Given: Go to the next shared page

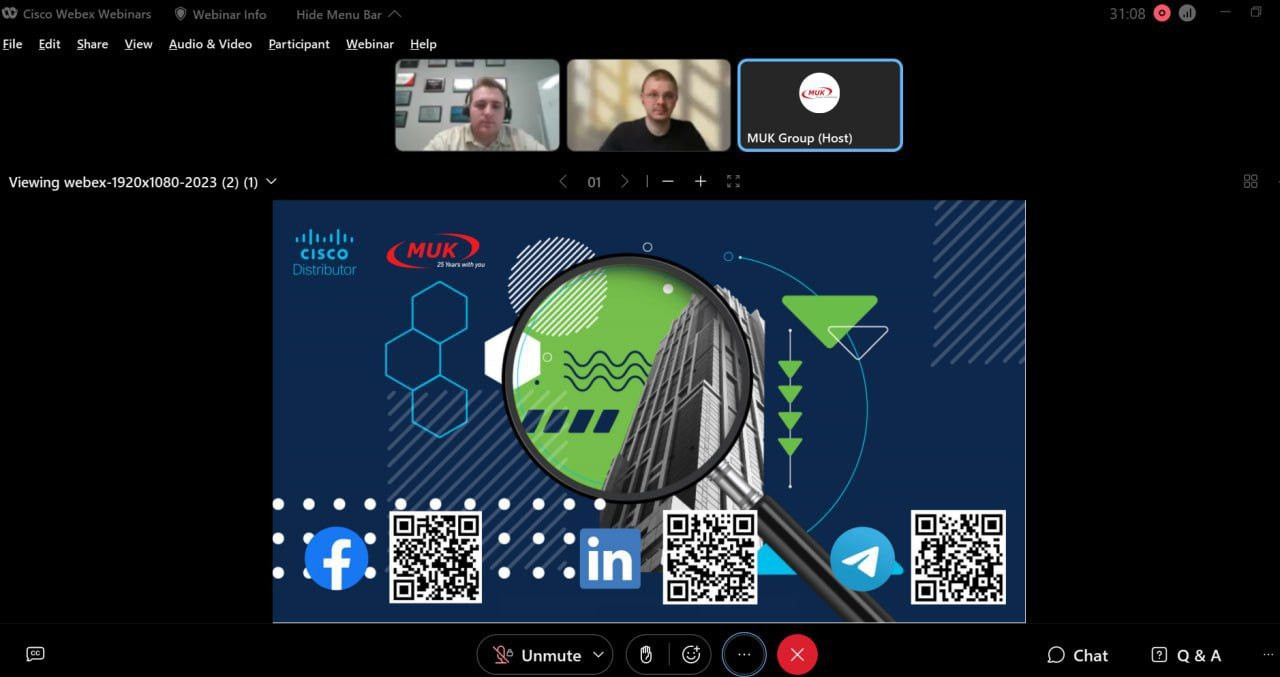Looking at the screenshot, I should [x=625, y=181].
